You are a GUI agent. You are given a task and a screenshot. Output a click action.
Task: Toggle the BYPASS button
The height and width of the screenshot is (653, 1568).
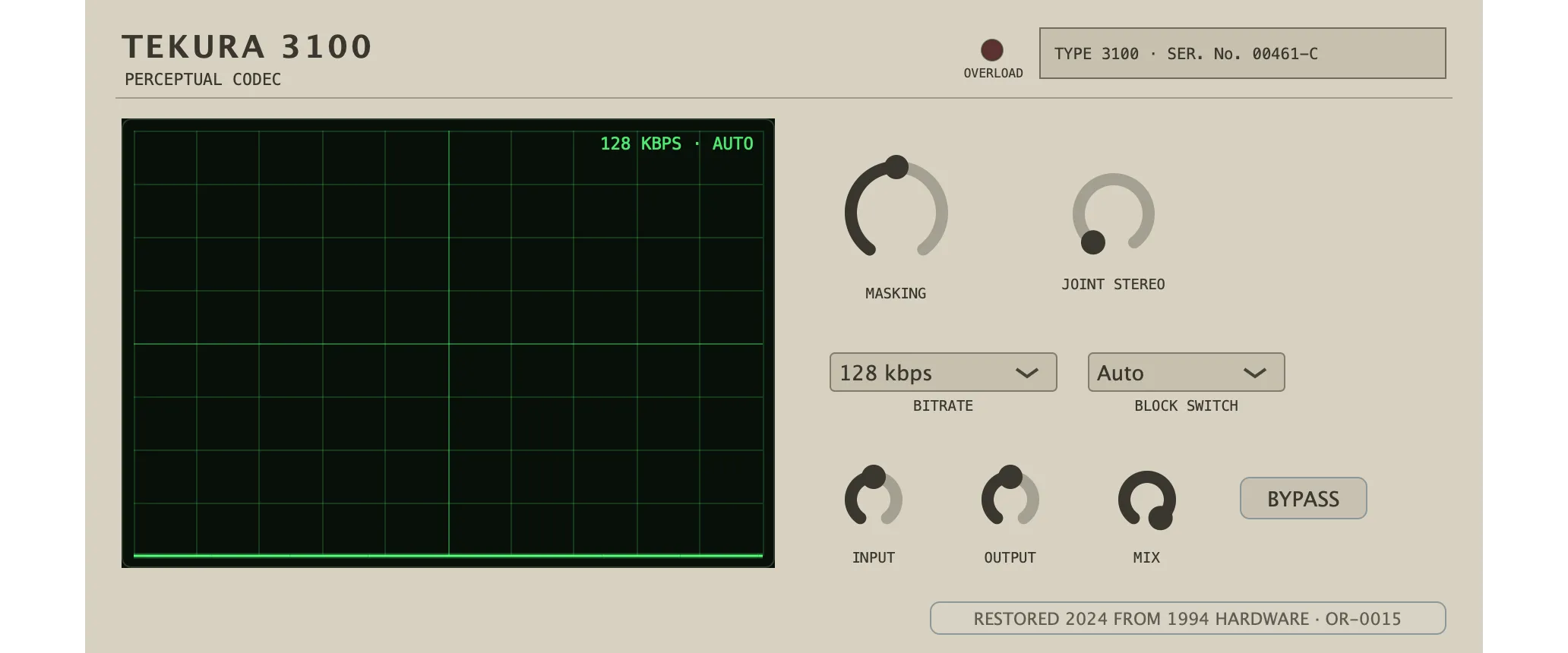pyautogui.click(x=1304, y=498)
